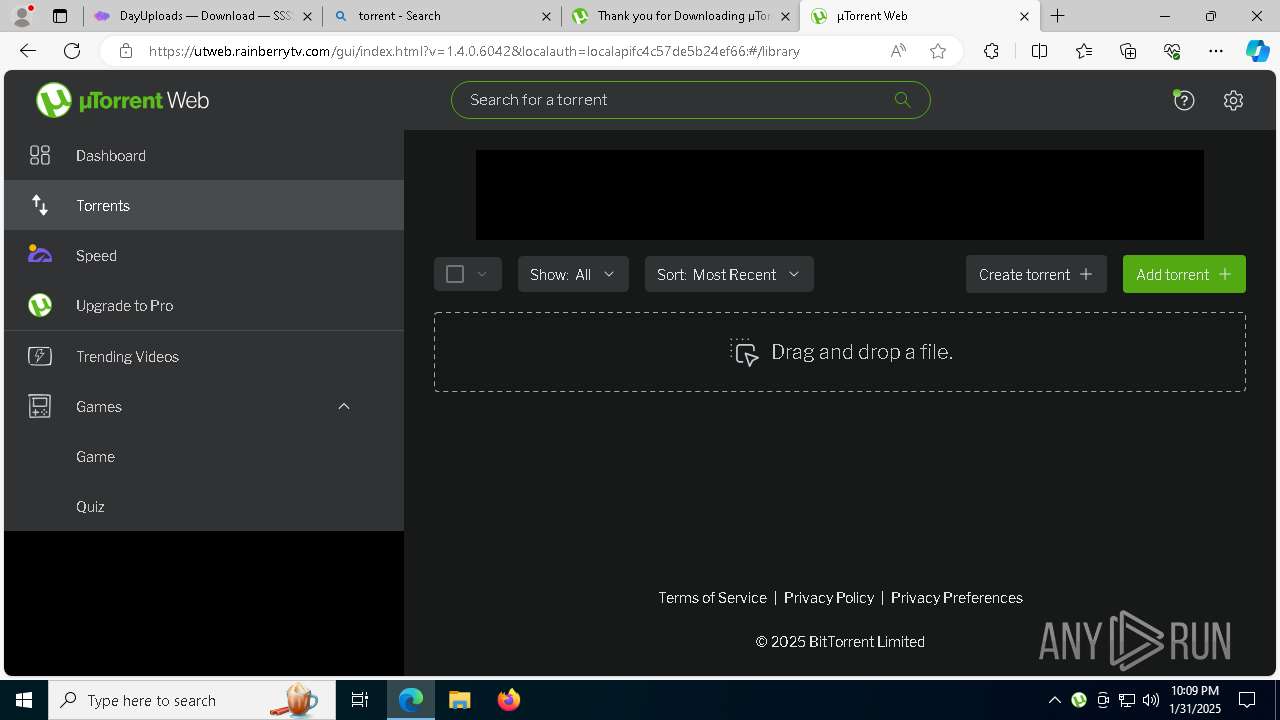Open Privacy Policy link
1280x720 pixels.
829,597
